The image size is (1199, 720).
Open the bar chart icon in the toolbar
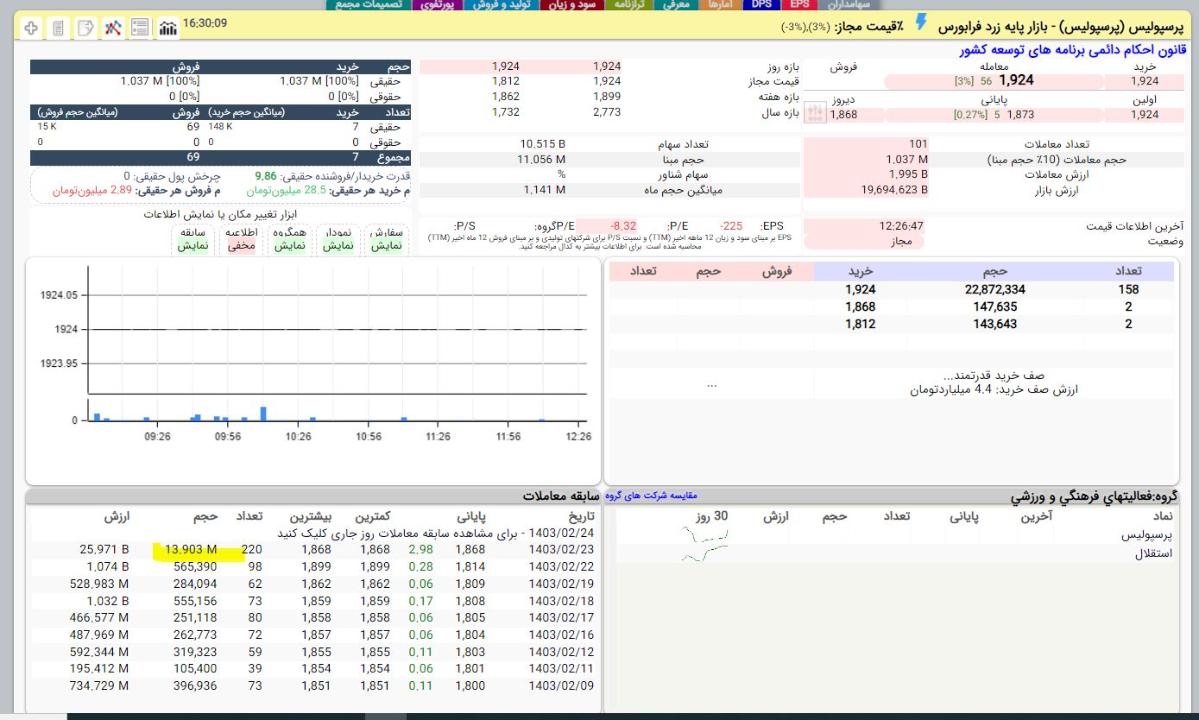pyautogui.click(x=166, y=27)
